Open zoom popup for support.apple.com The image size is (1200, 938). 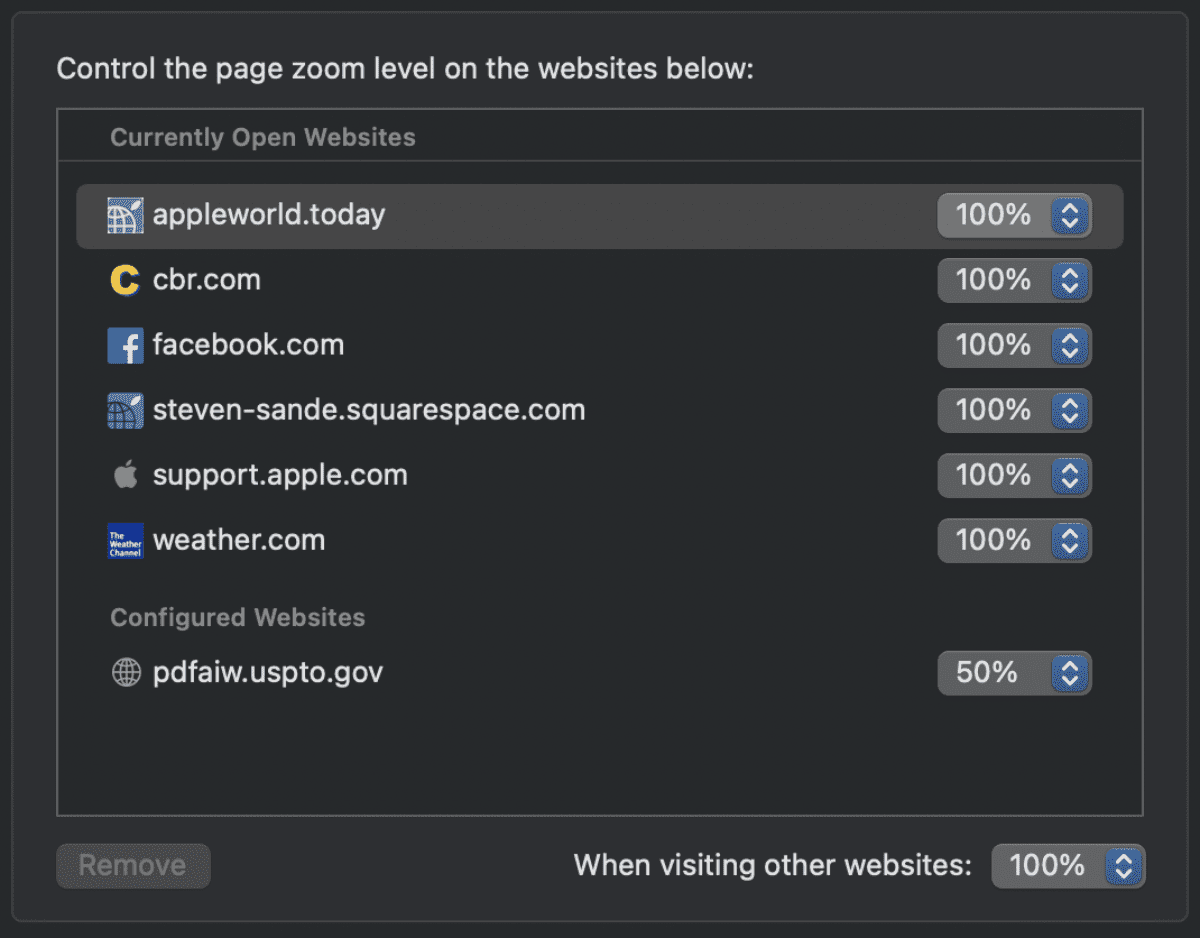(x=1014, y=476)
